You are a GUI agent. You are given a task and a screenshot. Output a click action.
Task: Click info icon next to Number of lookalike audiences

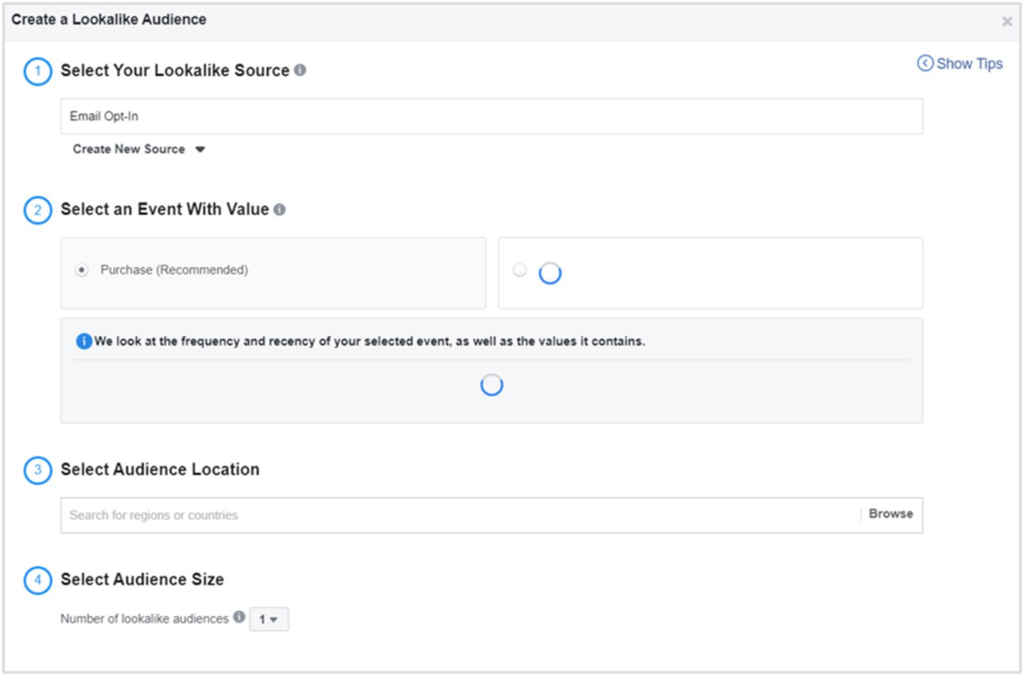pos(239,617)
